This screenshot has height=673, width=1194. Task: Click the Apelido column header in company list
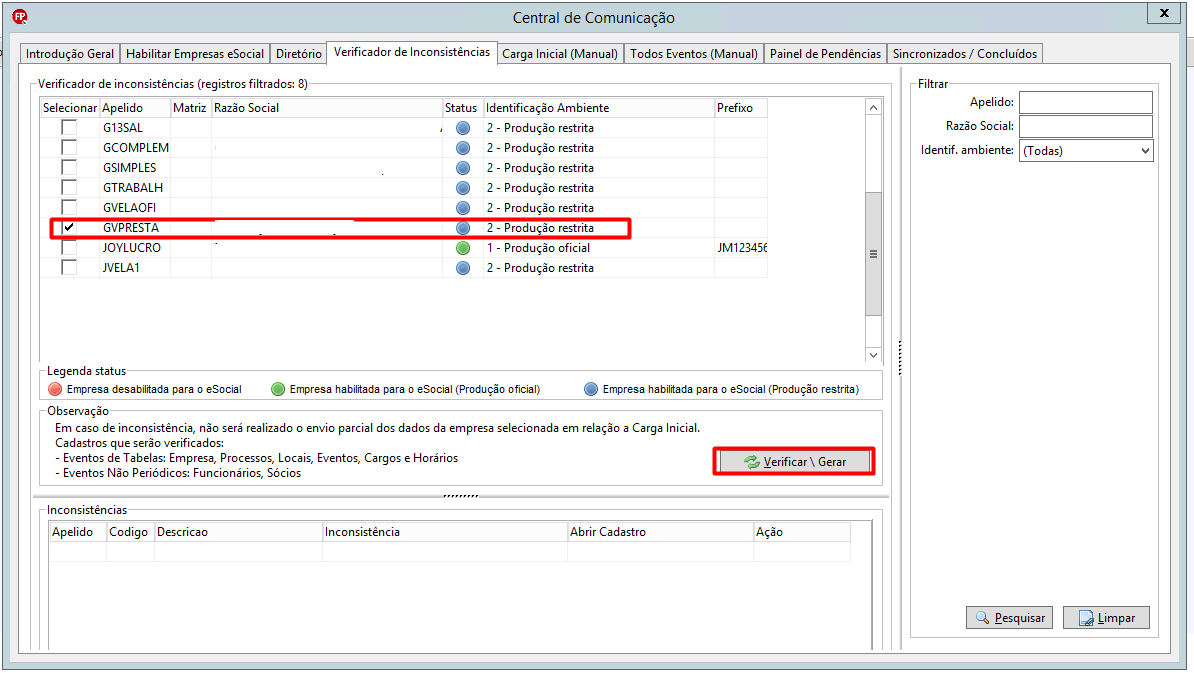[x=135, y=108]
